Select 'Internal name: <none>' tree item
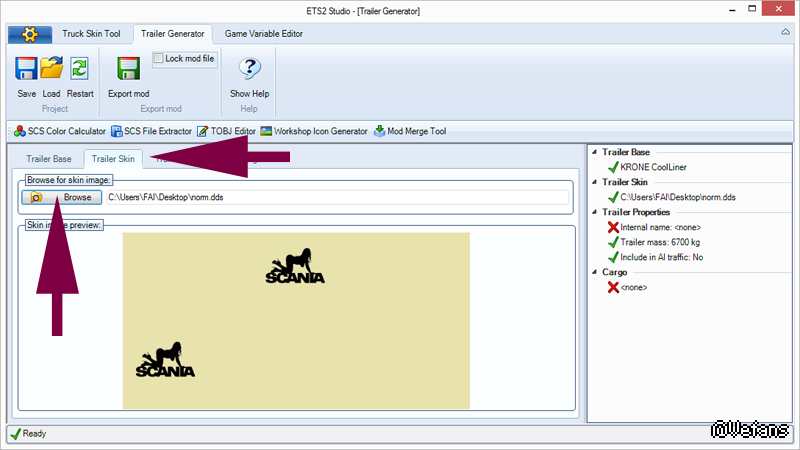The width and height of the screenshot is (800, 450). (x=661, y=228)
